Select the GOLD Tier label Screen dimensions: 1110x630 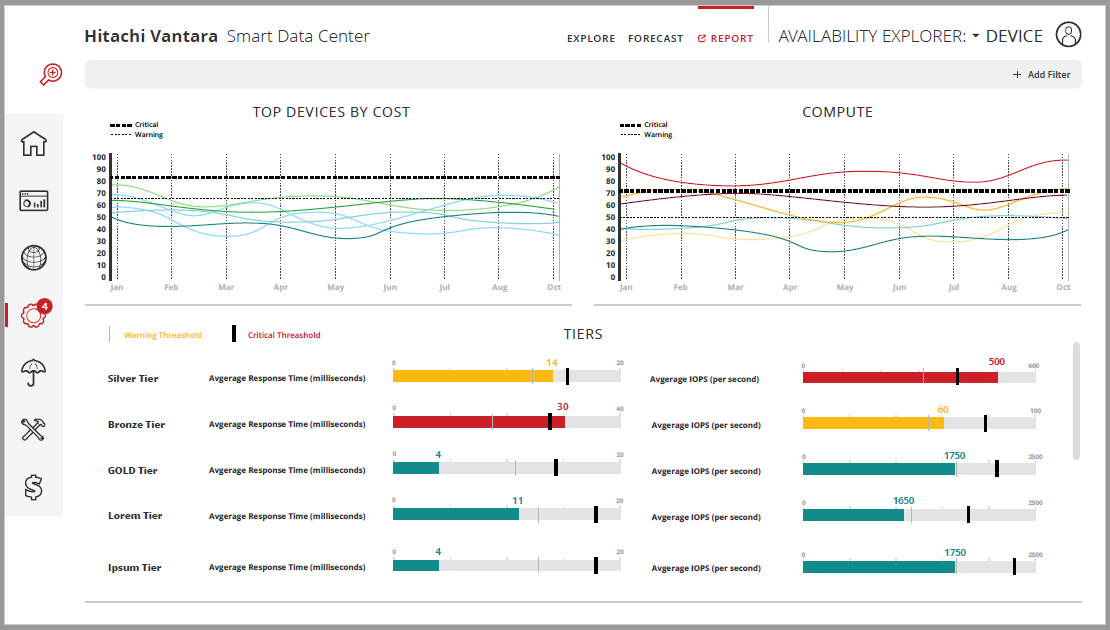click(x=132, y=471)
